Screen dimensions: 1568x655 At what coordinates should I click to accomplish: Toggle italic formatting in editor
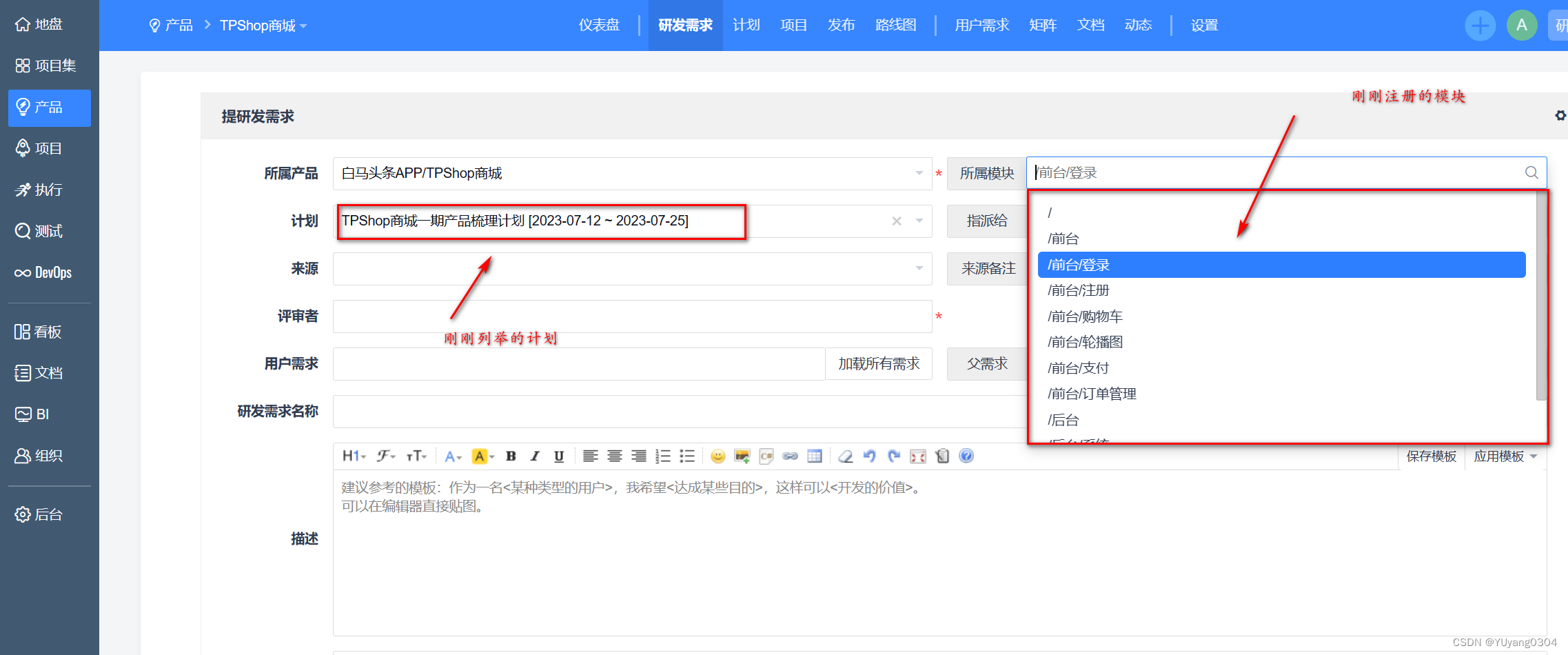point(535,456)
